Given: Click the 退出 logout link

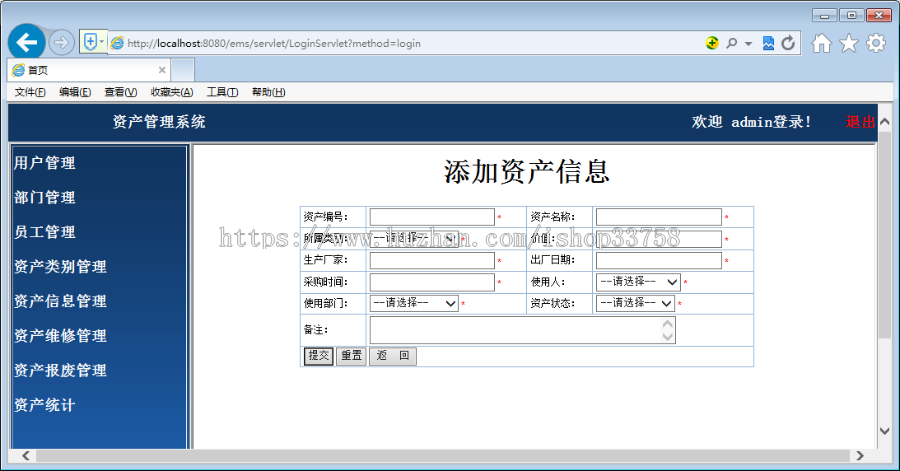Looking at the screenshot, I should [x=860, y=122].
